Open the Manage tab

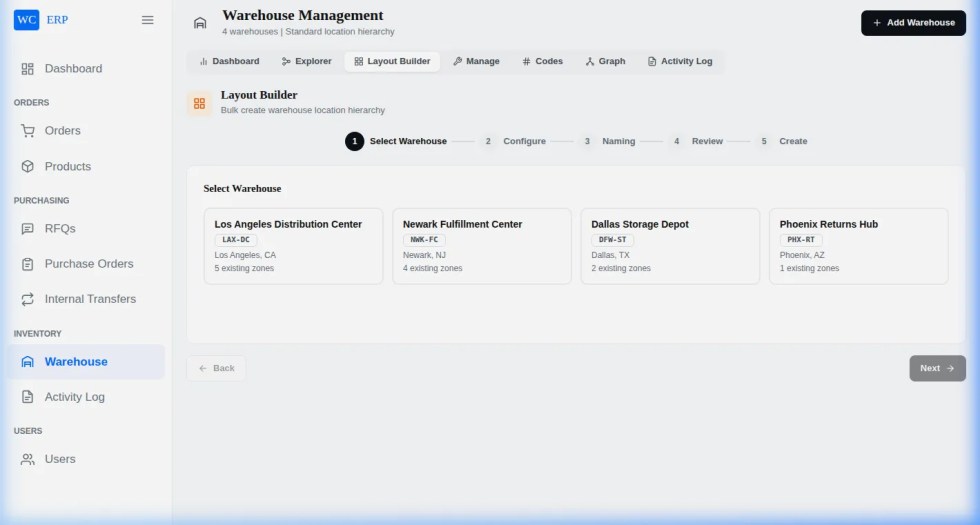tap(476, 61)
